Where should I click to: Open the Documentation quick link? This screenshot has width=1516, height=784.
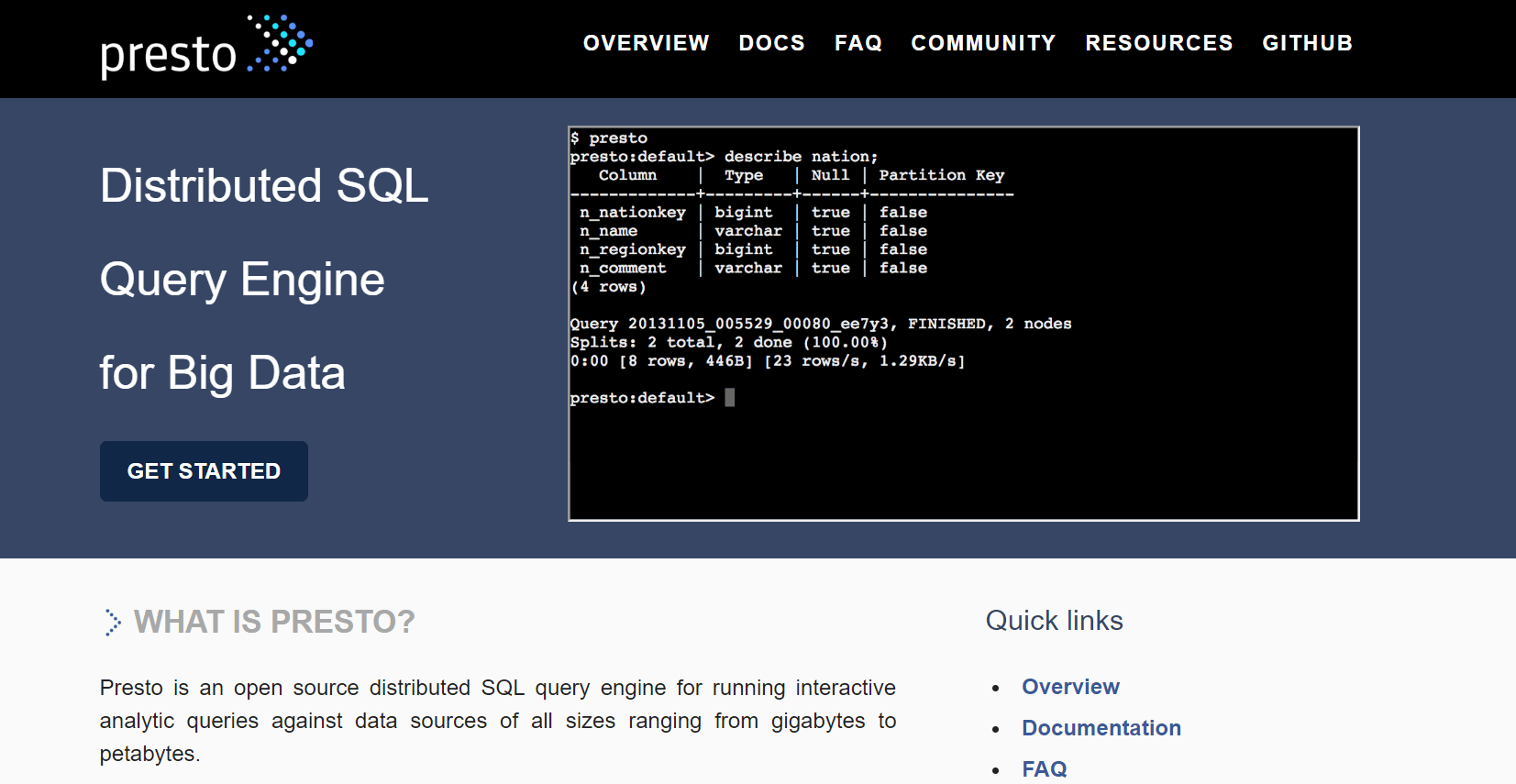1101,728
